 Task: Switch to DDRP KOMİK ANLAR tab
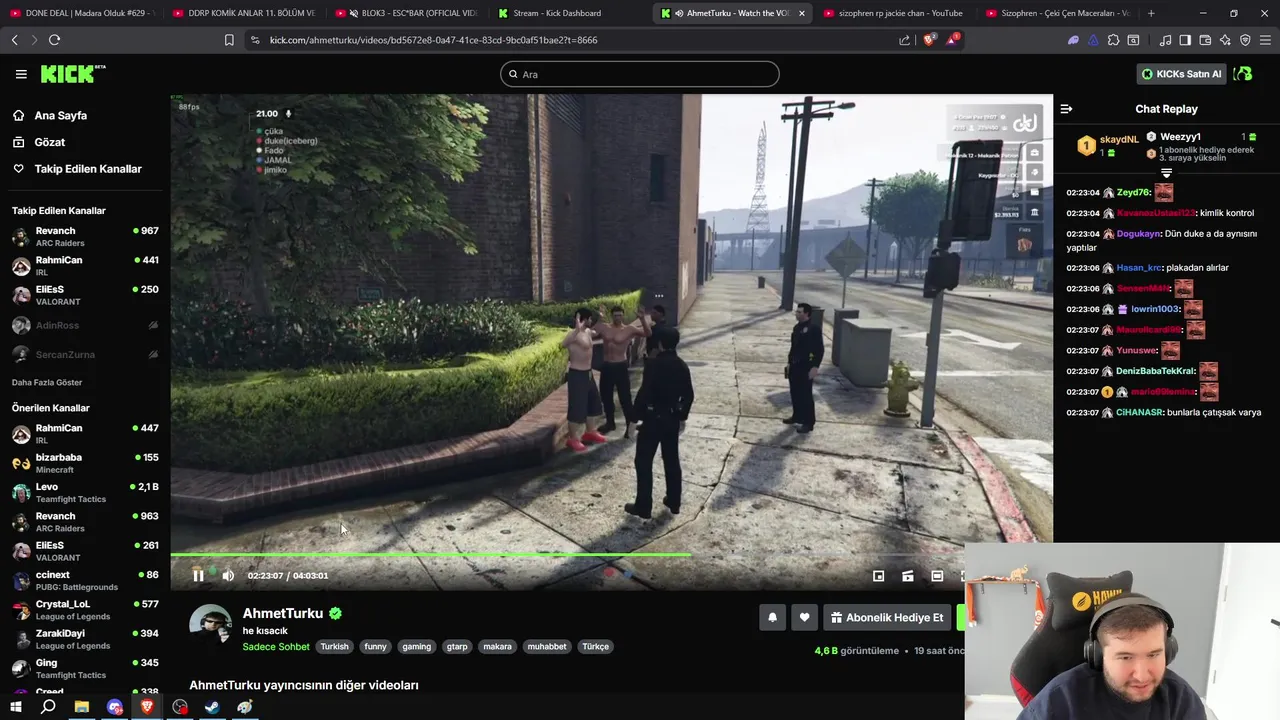tap(244, 13)
